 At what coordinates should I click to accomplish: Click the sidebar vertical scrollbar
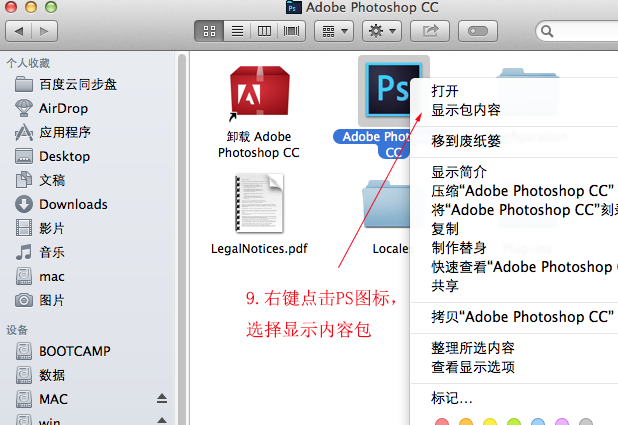point(182,239)
